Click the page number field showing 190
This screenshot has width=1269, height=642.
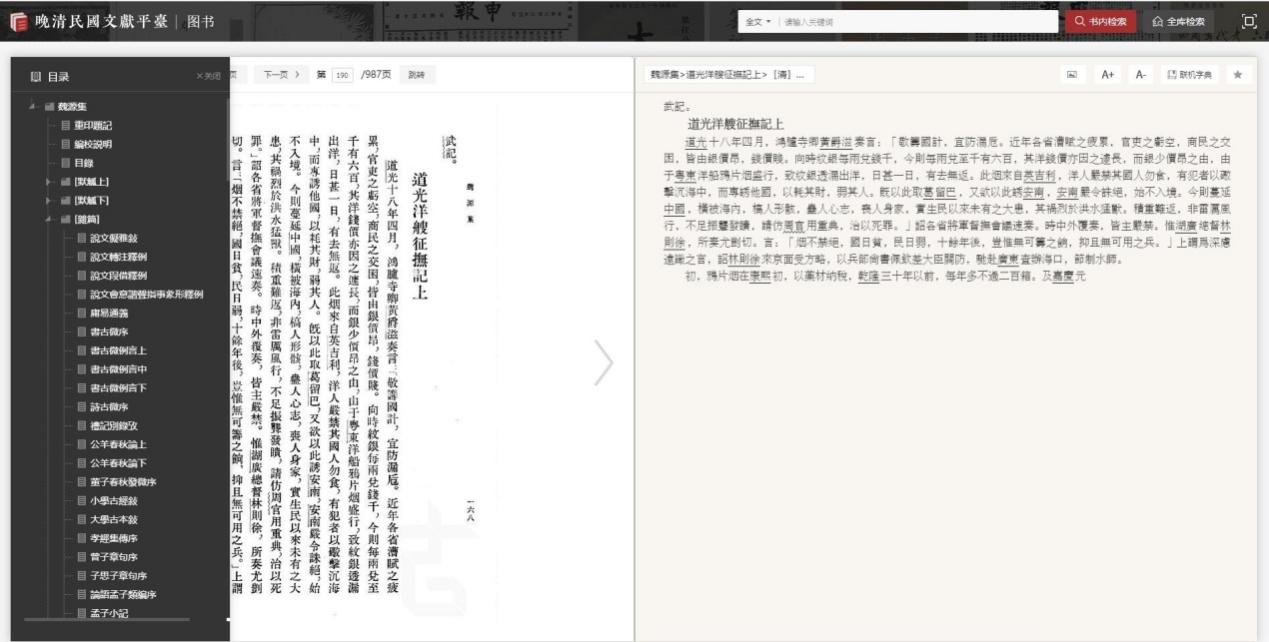click(342, 75)
